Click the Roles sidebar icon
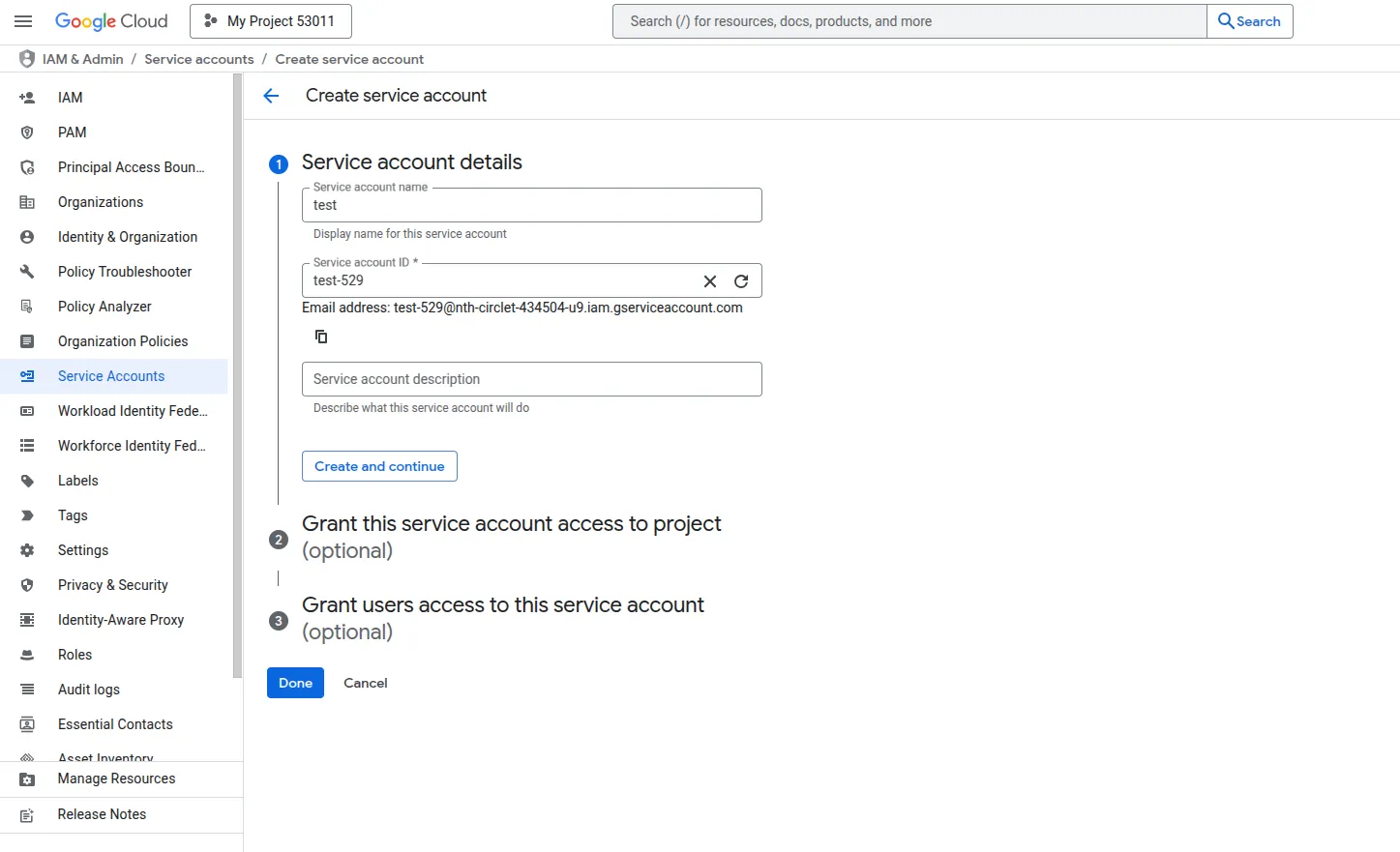The image size is (1400, 852). click(x=26, y=655)
